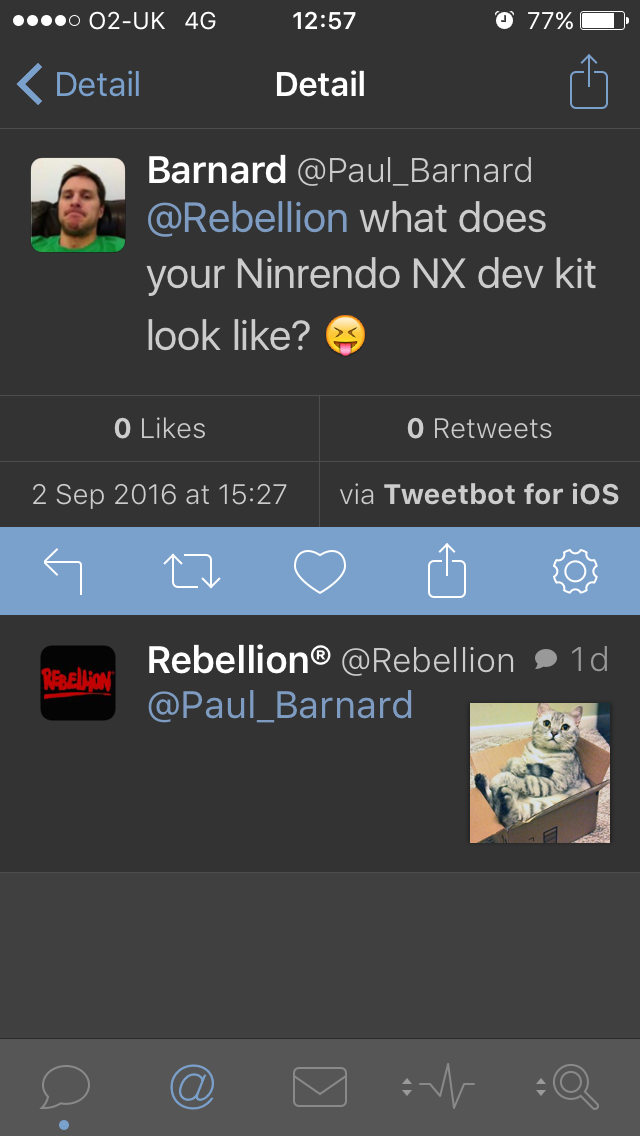Go back using the Detail back button
Viewport: 640px width, 1136px height.
pyautogui.click(x=80, y=85)
